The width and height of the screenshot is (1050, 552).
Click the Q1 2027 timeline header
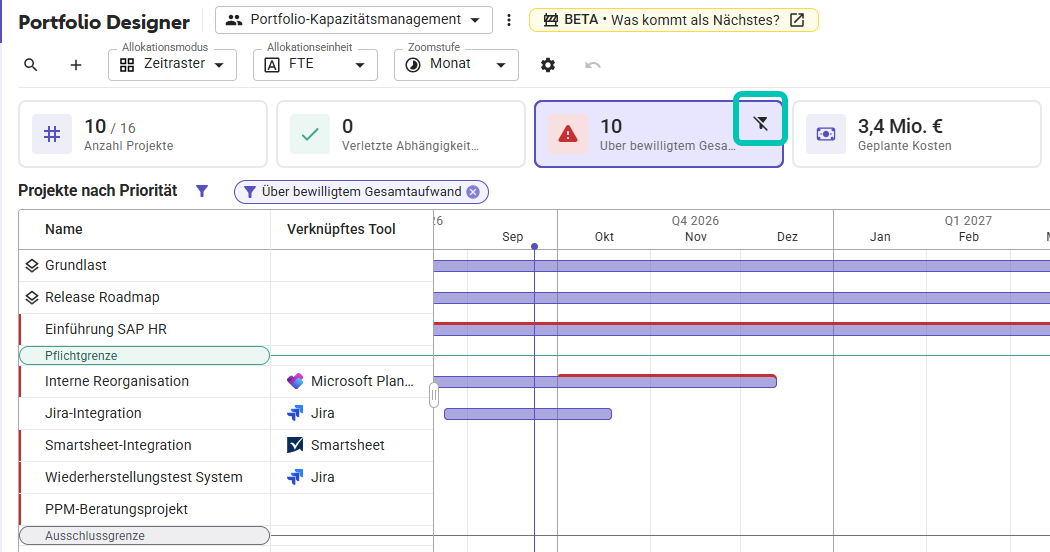[x=968, y=220]
